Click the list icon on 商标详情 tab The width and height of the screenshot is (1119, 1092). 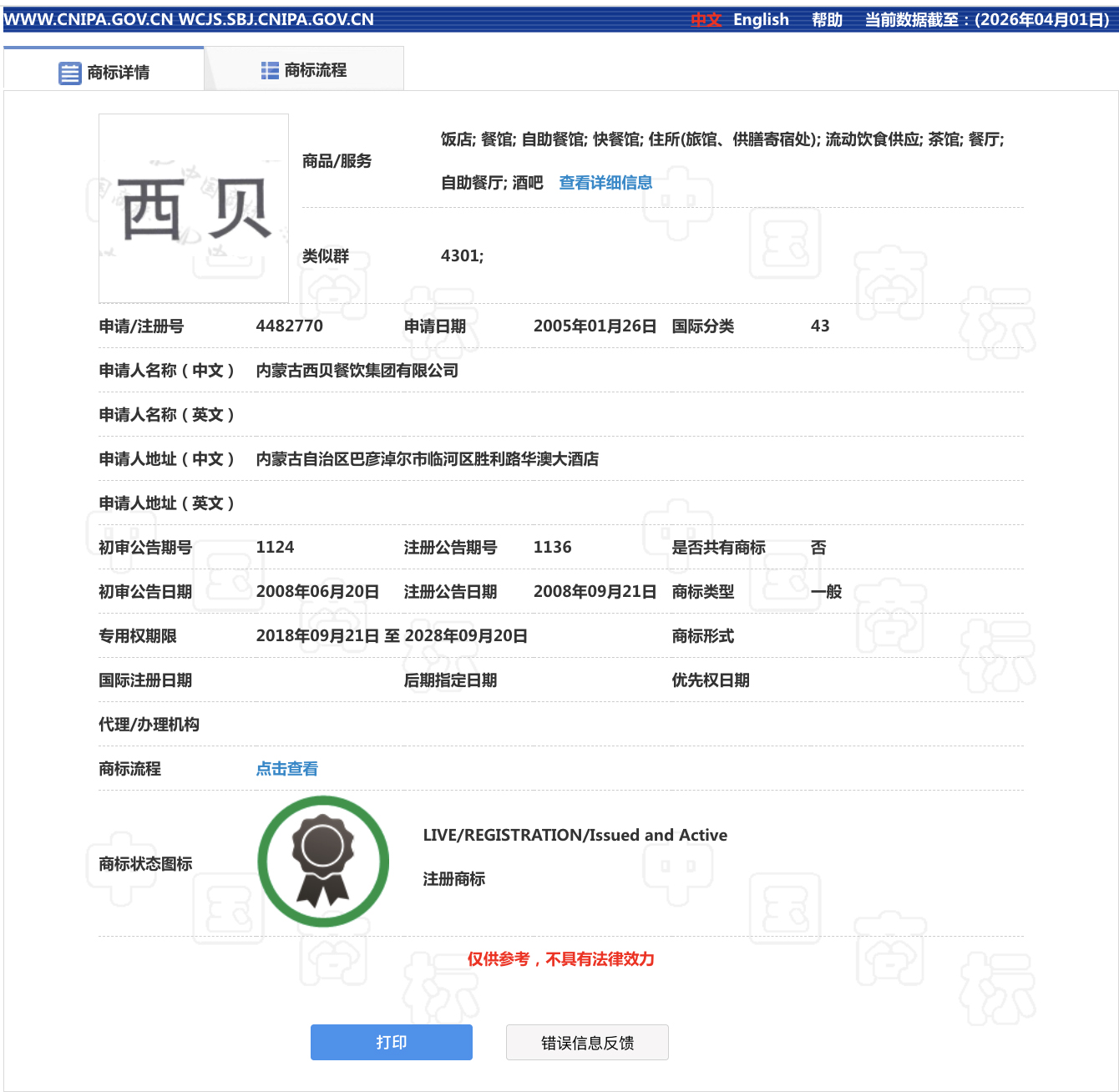(x=69, y=73)
